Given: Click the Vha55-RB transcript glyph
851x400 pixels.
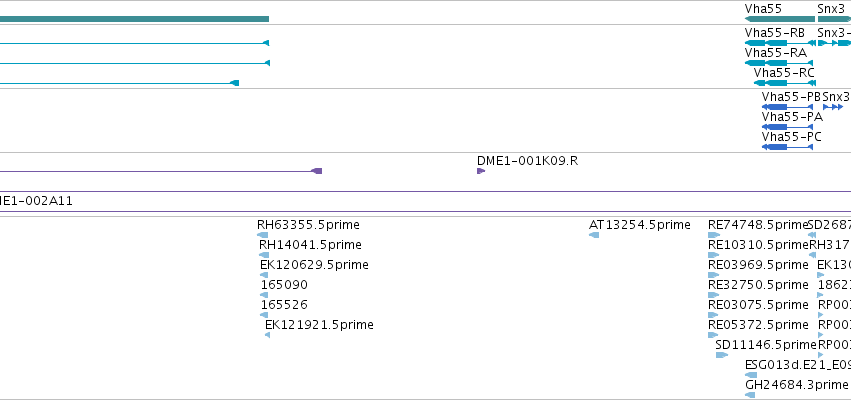Looking at the screenshot, I should click(x=780, y=43).
